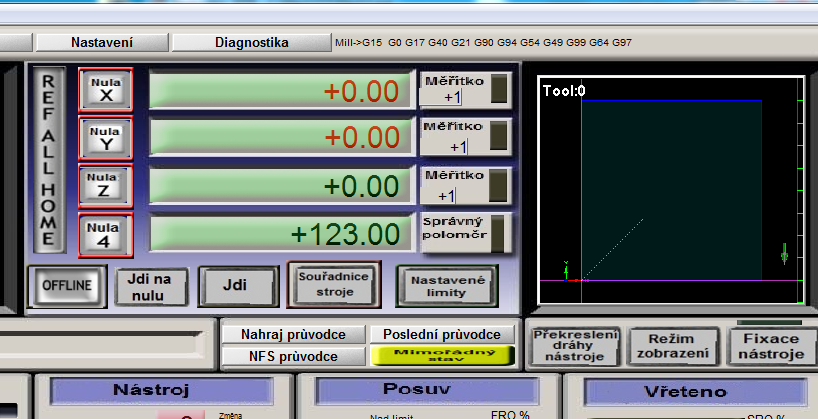Toggle Souřadnice stroje machine coordinates
Screen dimensions: 818x419
[x=334, y=285]
